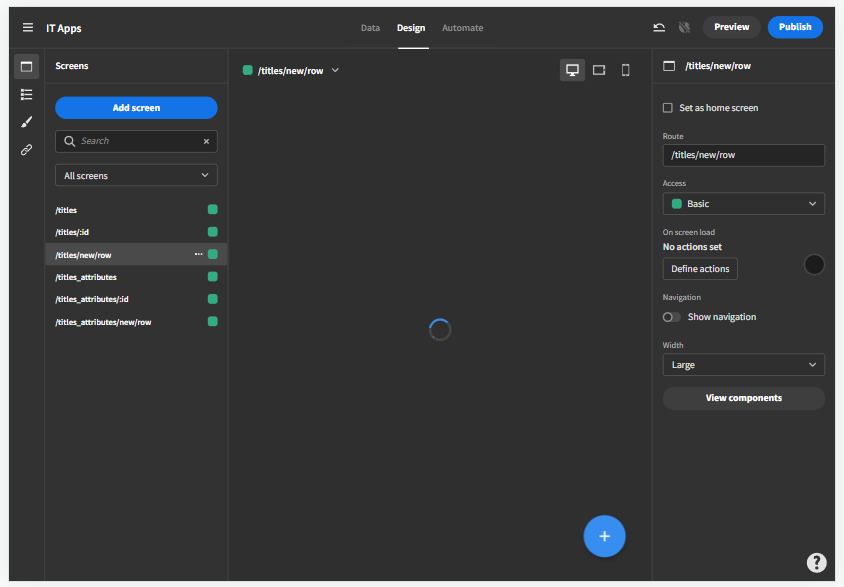Check the Set as home screen option
Viewport: 844px width, 587px height.
667,107
